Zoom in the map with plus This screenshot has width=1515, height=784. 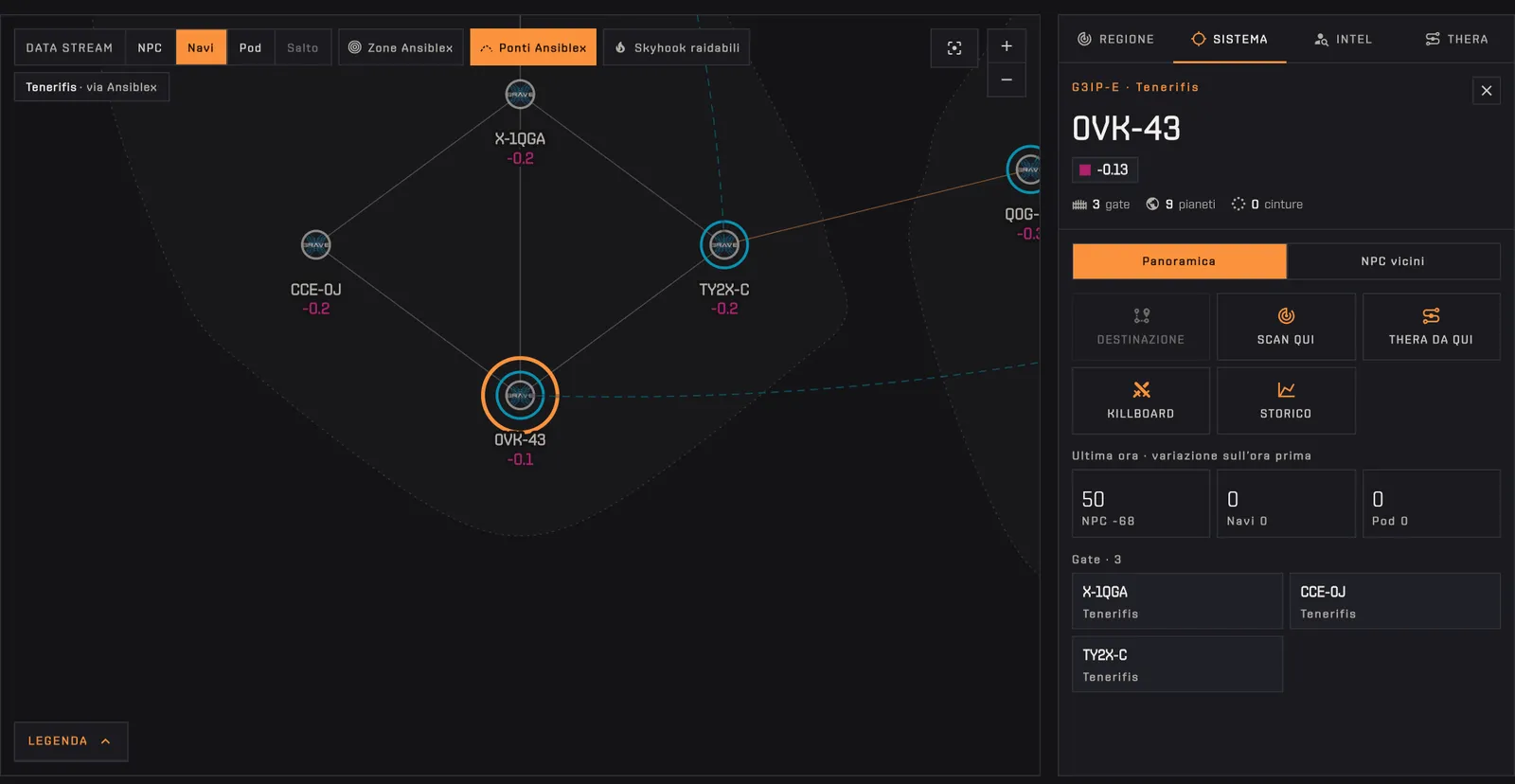pyautogui.click(x=1007, y=46)
